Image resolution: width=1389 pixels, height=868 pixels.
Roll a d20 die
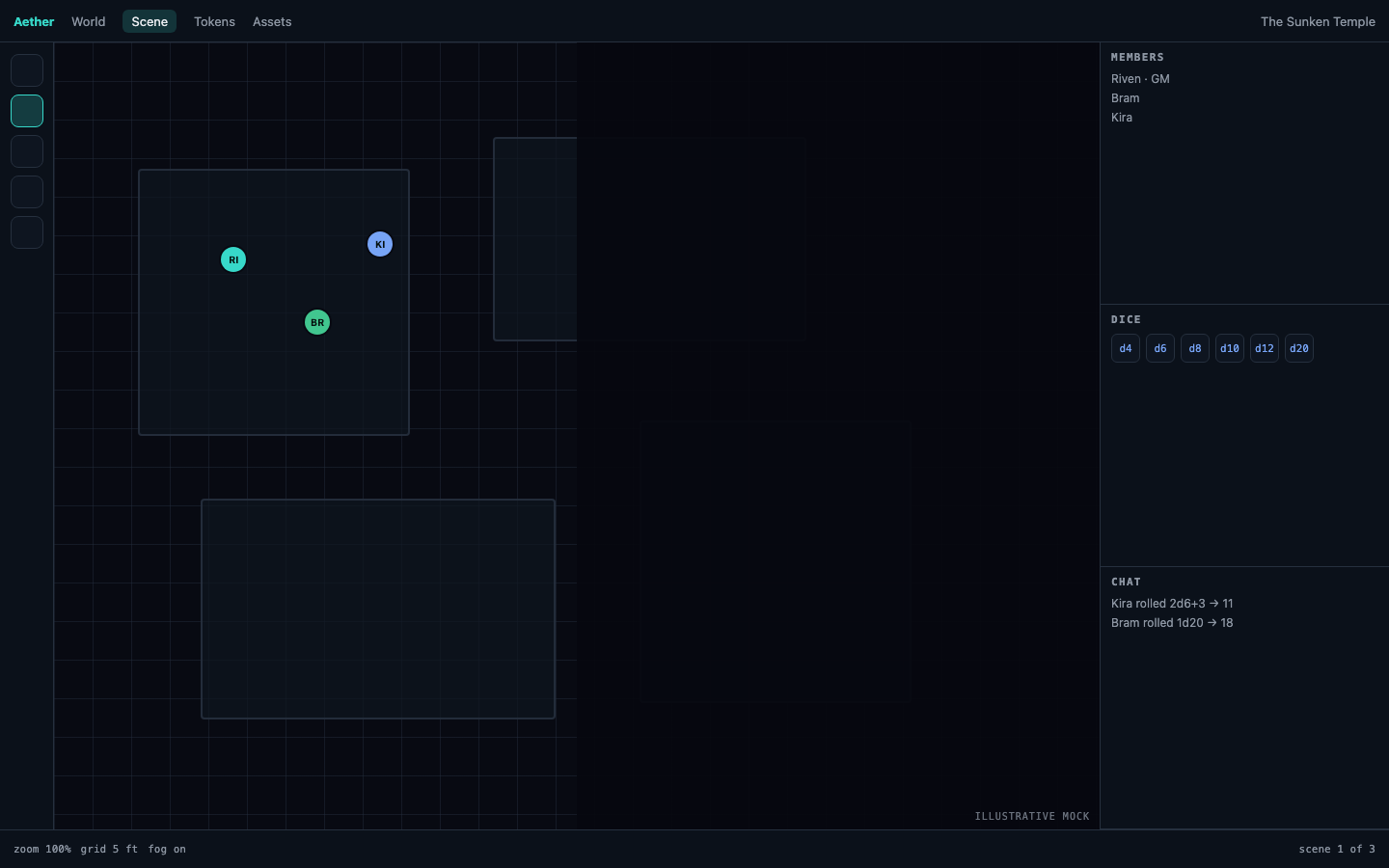click(x=1299, y=348)
